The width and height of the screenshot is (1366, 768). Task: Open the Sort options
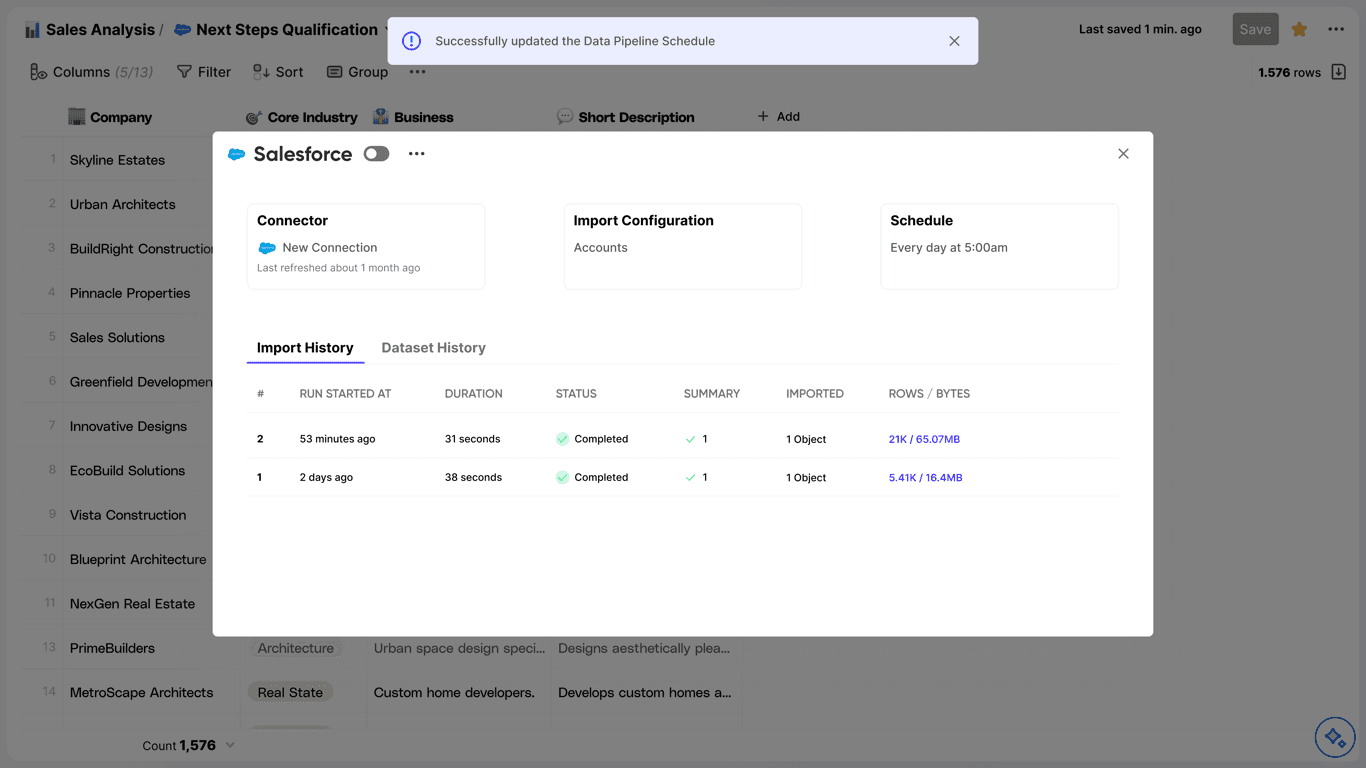278,72
